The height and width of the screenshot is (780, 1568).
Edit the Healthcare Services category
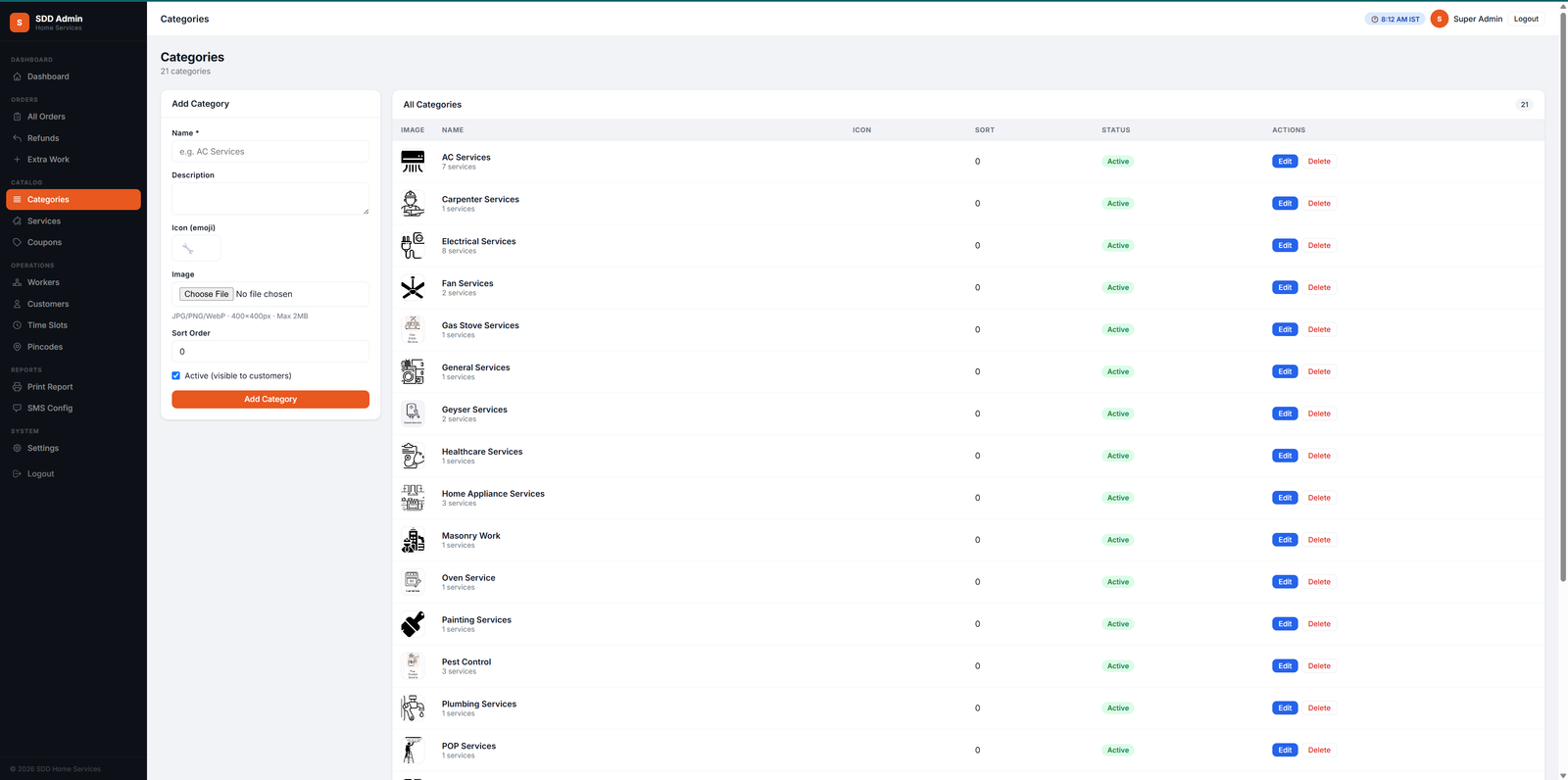1285,456
